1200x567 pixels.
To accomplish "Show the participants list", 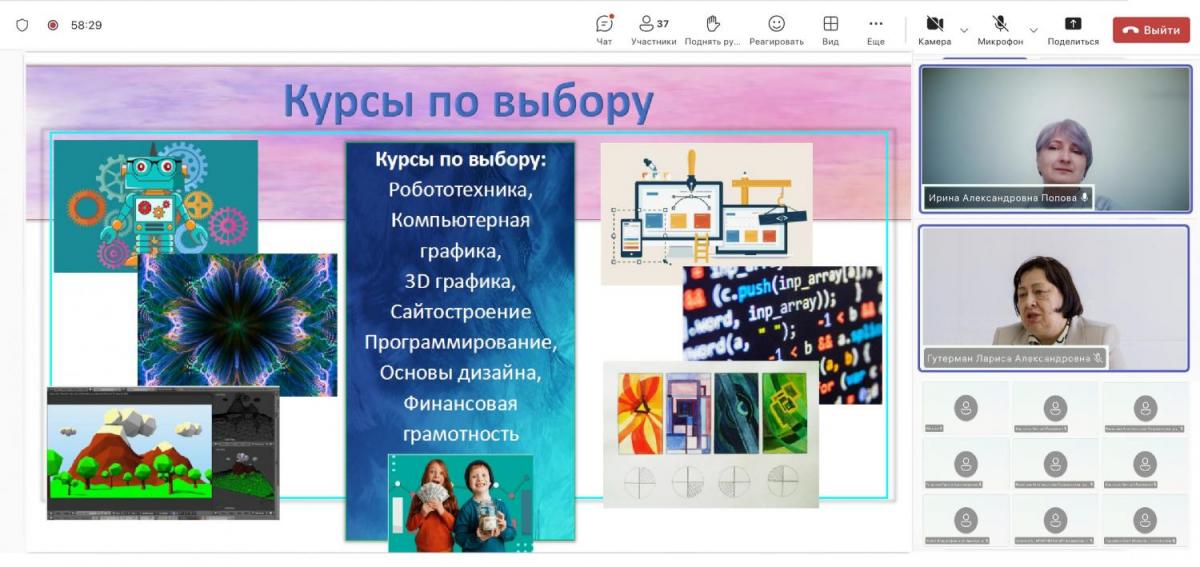I will [x=653, y=29].
